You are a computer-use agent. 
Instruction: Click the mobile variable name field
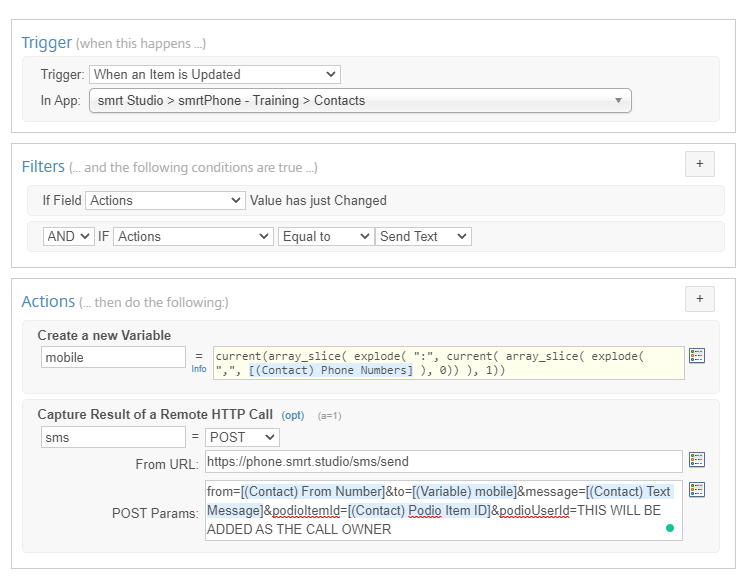tap(113, 357)
